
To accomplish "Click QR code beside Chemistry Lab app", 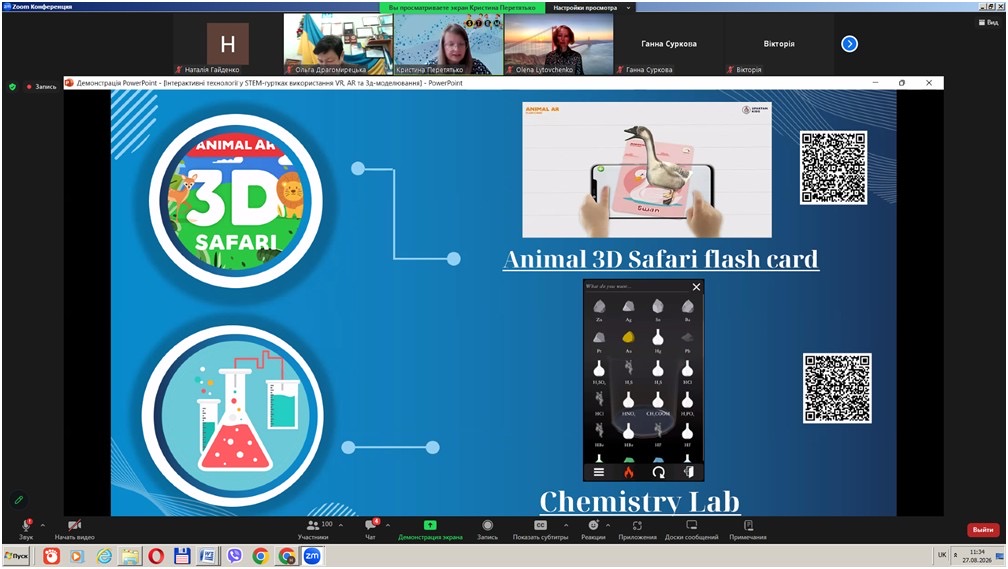I will [x=837, y=388].
